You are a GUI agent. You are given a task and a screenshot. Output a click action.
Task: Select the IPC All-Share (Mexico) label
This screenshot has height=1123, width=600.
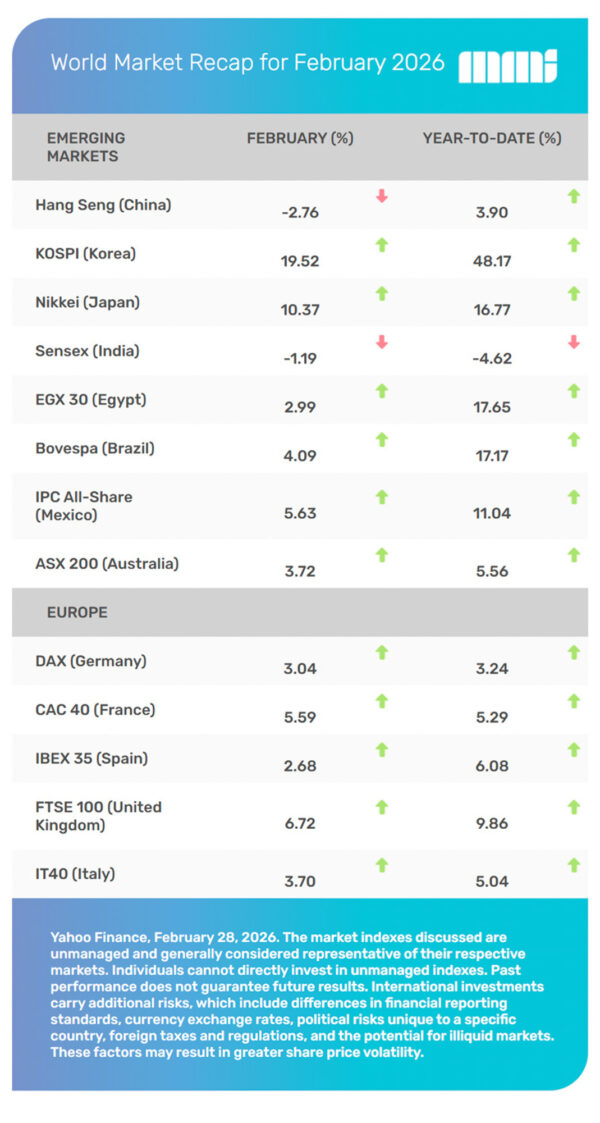pyautogui.click(x=85, y=505)
